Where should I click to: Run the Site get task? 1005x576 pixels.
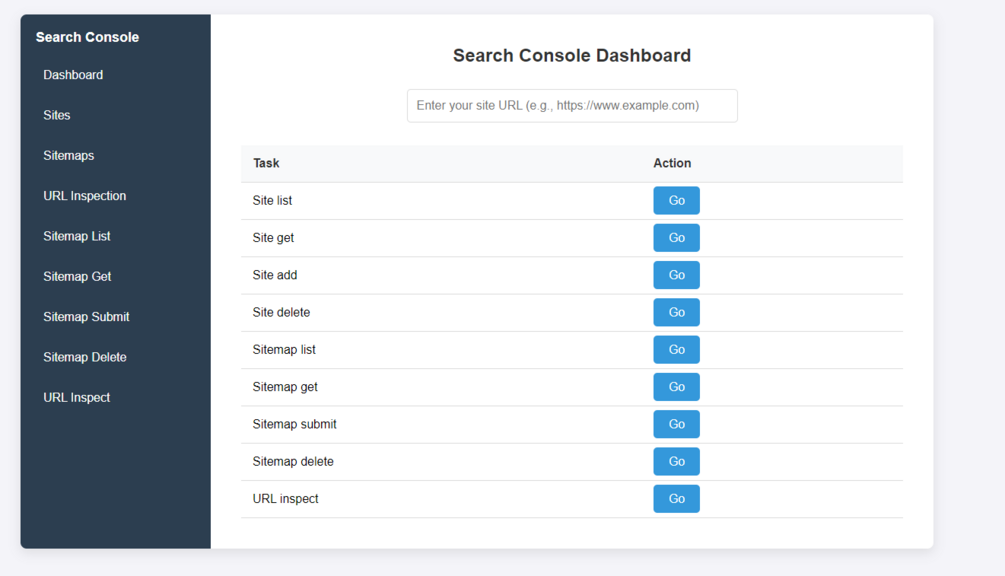[x=676, y=238]
